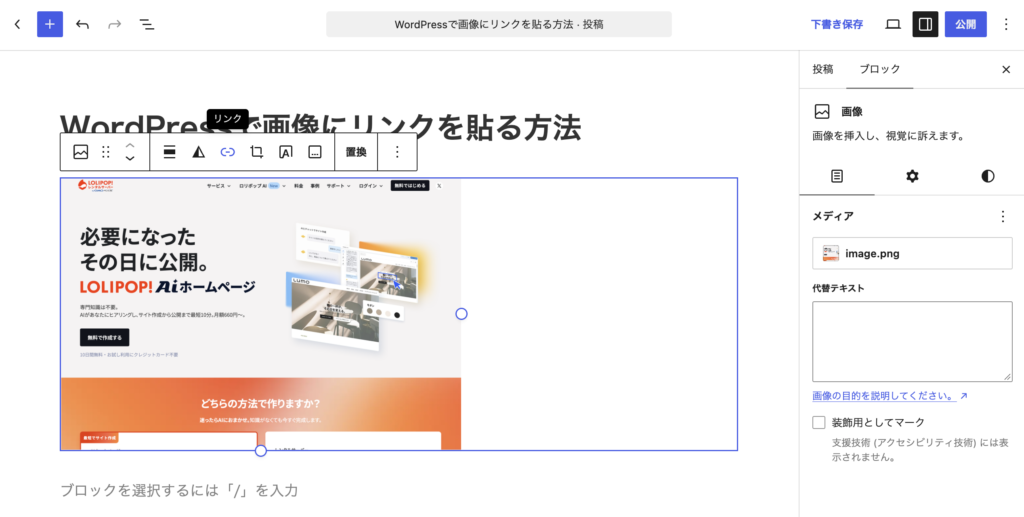Switch to the 投稿 tab

point(823,69)
